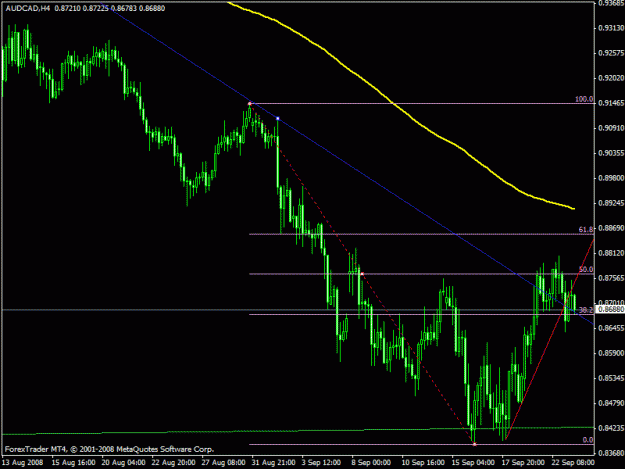Click price axis label 0.83680
Screen dimensions: 625x469
pos(611,453)
